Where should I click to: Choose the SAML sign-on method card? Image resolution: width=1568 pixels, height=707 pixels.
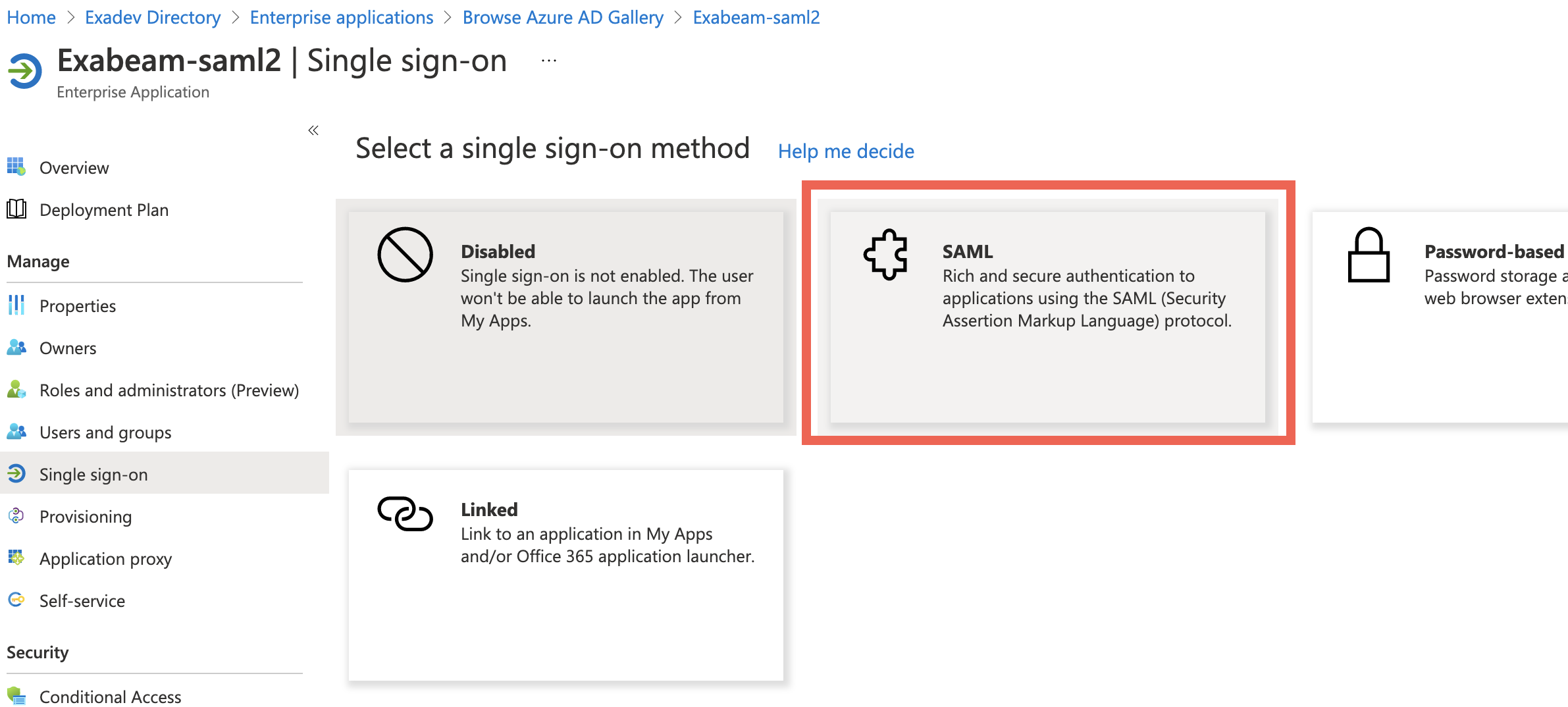pos(1048,317)
